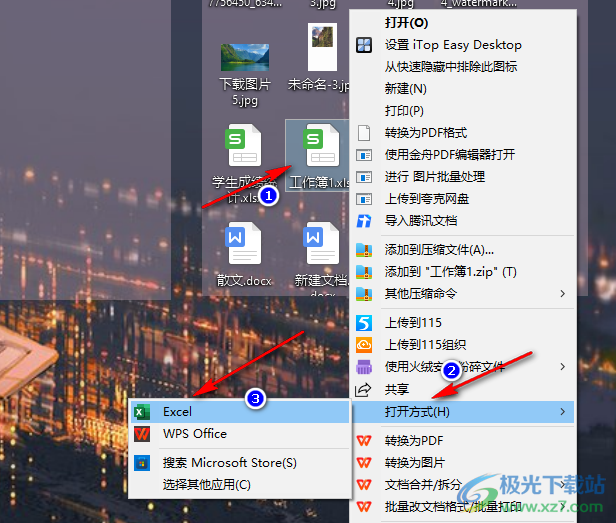The height and width of the screenshot is (523, 616).
Task: Choose 选择其他应用(C)
Action: point(240,485)
